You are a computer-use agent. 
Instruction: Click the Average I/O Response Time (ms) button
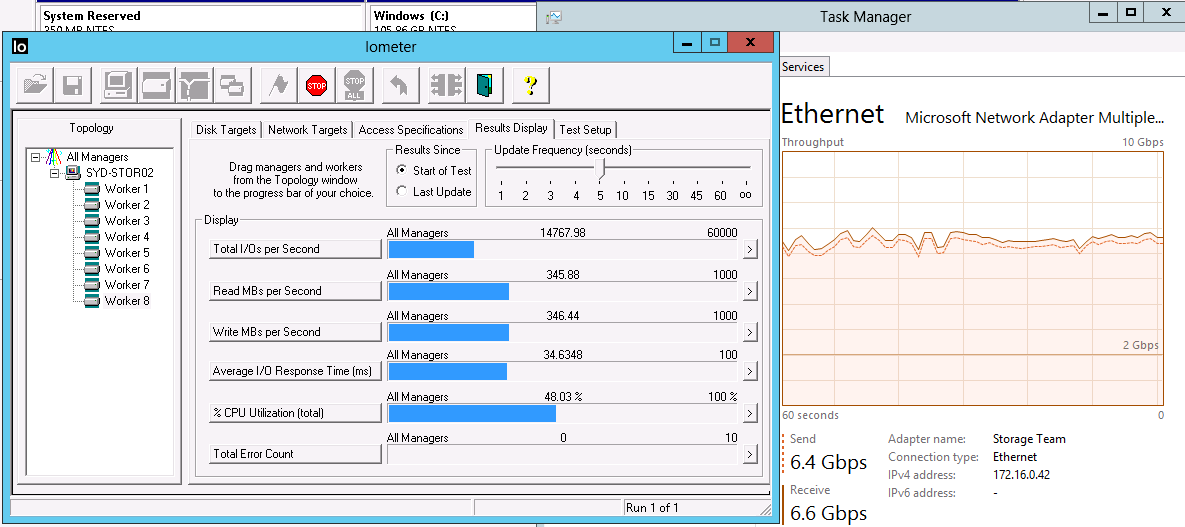(295, 371)
